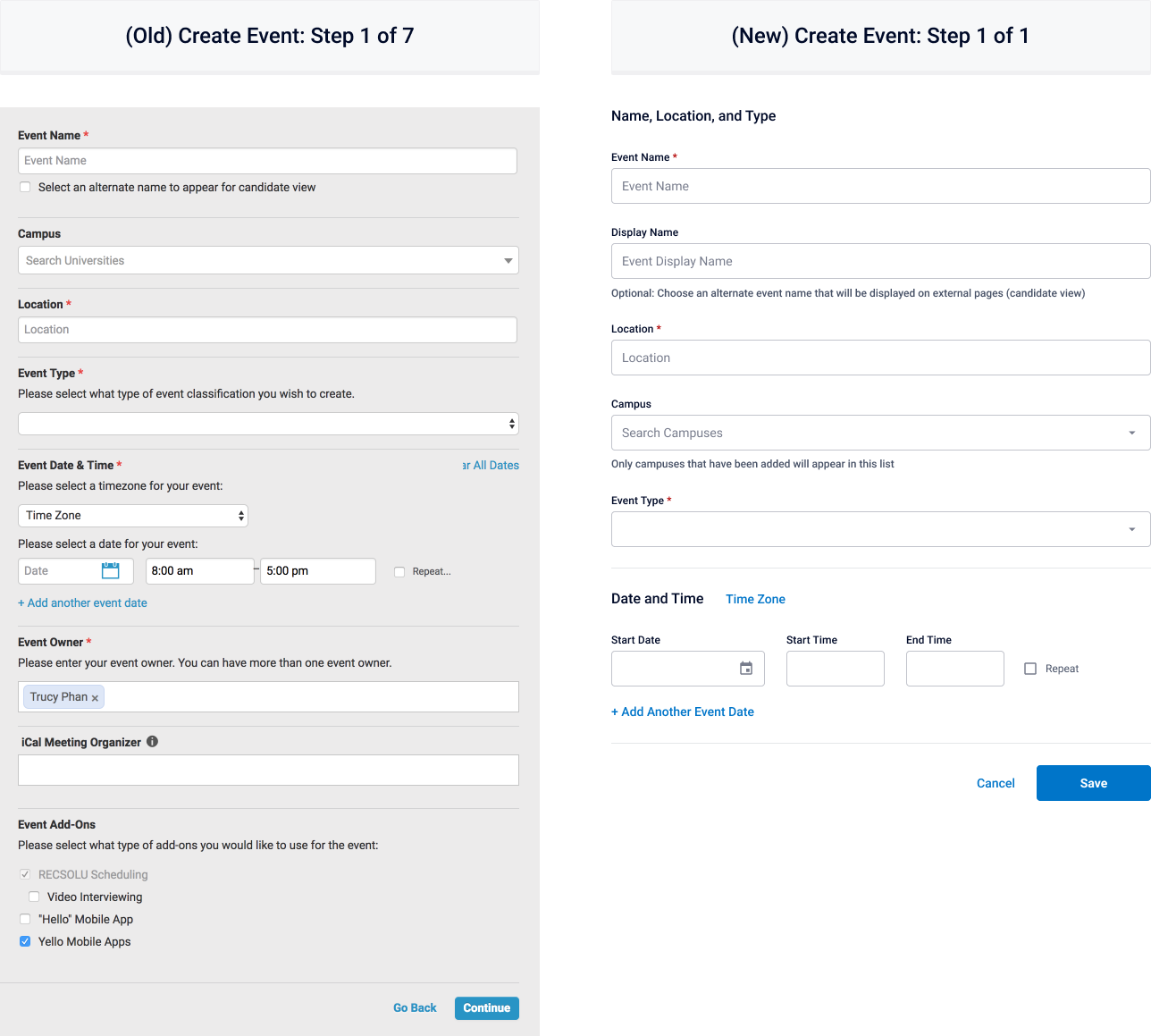Open the calendar icon in old Date field

point(111,570)
